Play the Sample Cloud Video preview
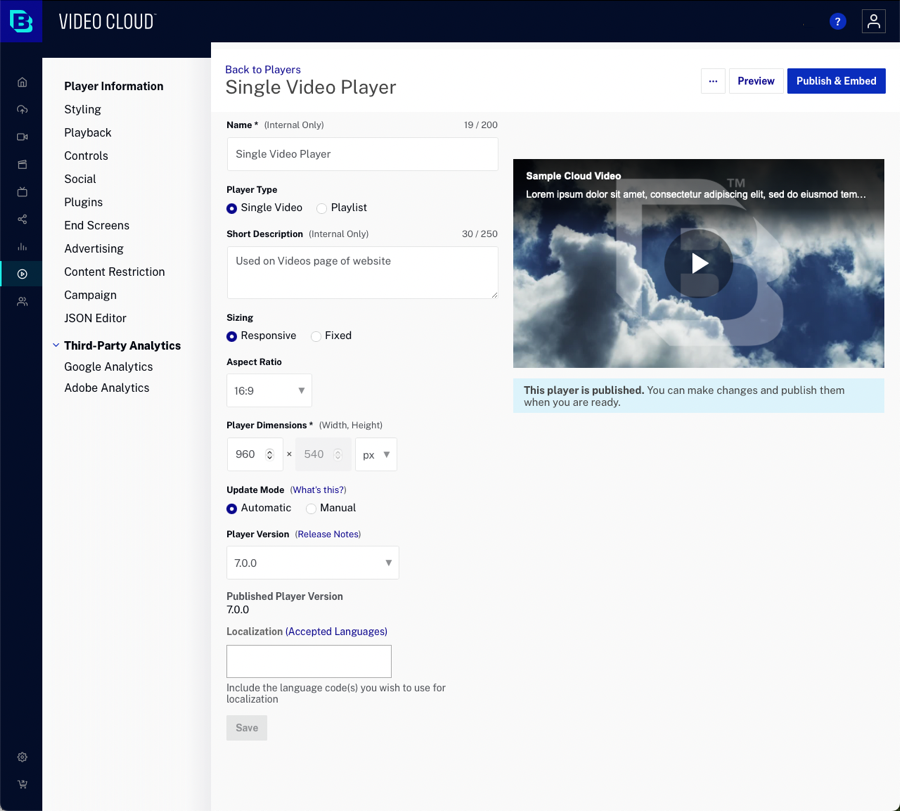Screen dimensions: 900x811 [x=699, y=263]
